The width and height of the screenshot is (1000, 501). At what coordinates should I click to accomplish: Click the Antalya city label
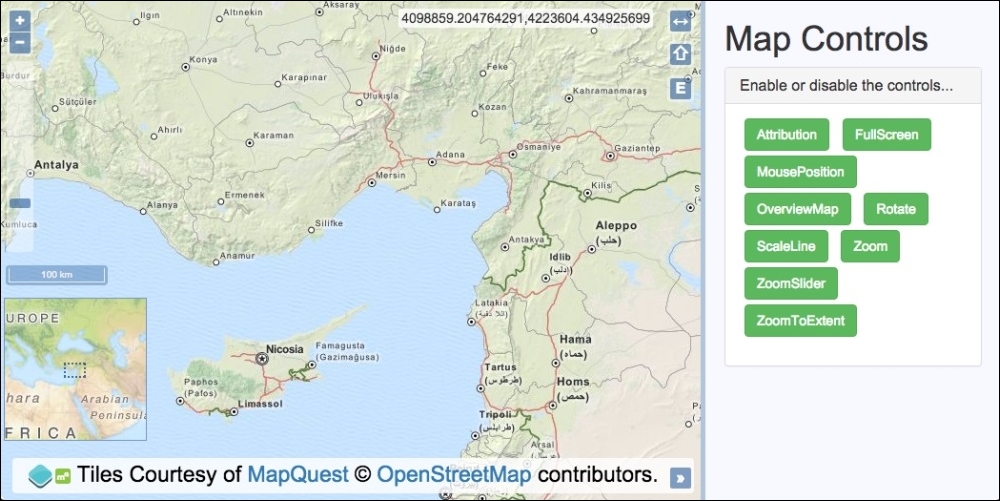pyautogui.click(x=56, y=165)
